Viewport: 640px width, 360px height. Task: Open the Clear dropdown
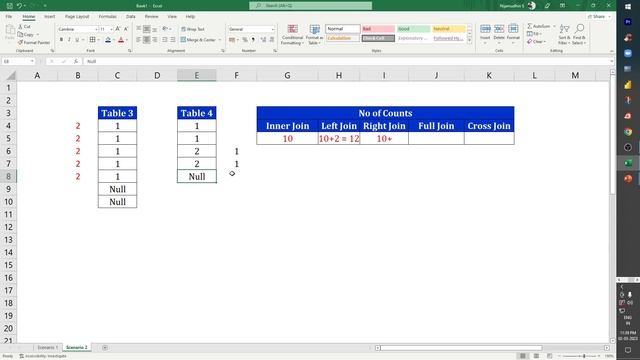coord(536,42)
